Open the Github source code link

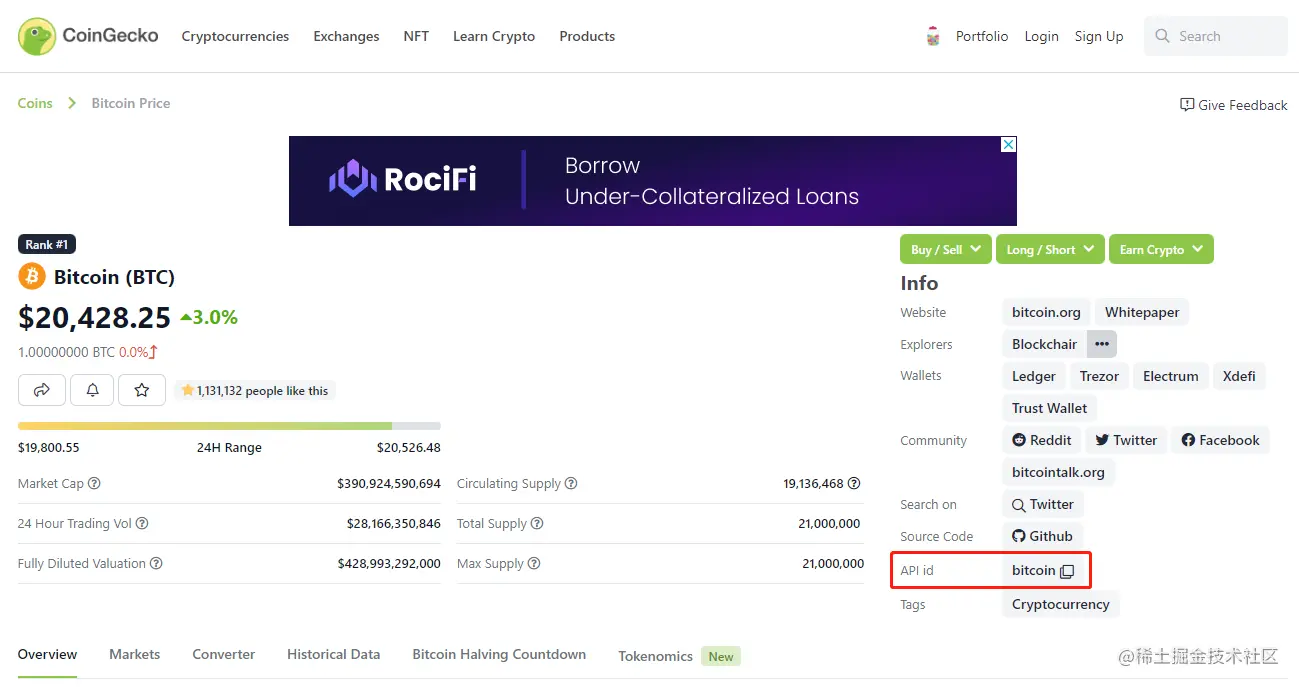click(x=1042, y=536)
